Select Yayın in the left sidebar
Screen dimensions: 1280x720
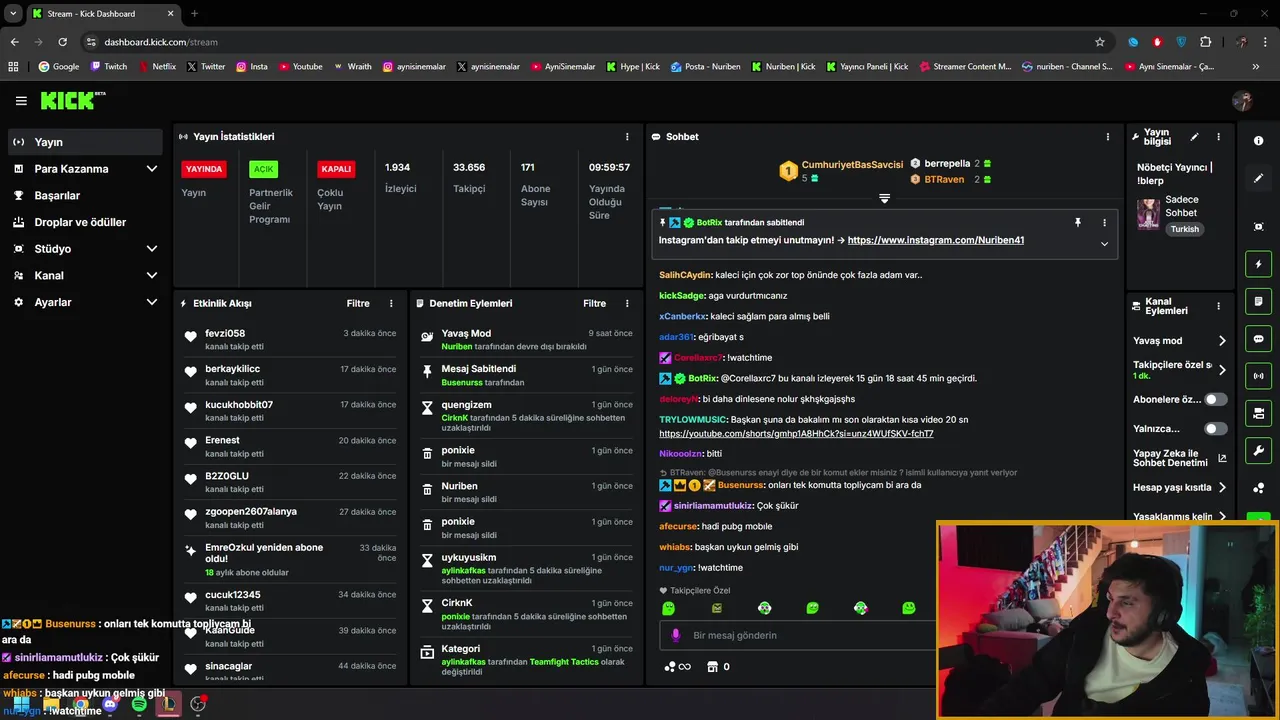[x=85, y=142]
